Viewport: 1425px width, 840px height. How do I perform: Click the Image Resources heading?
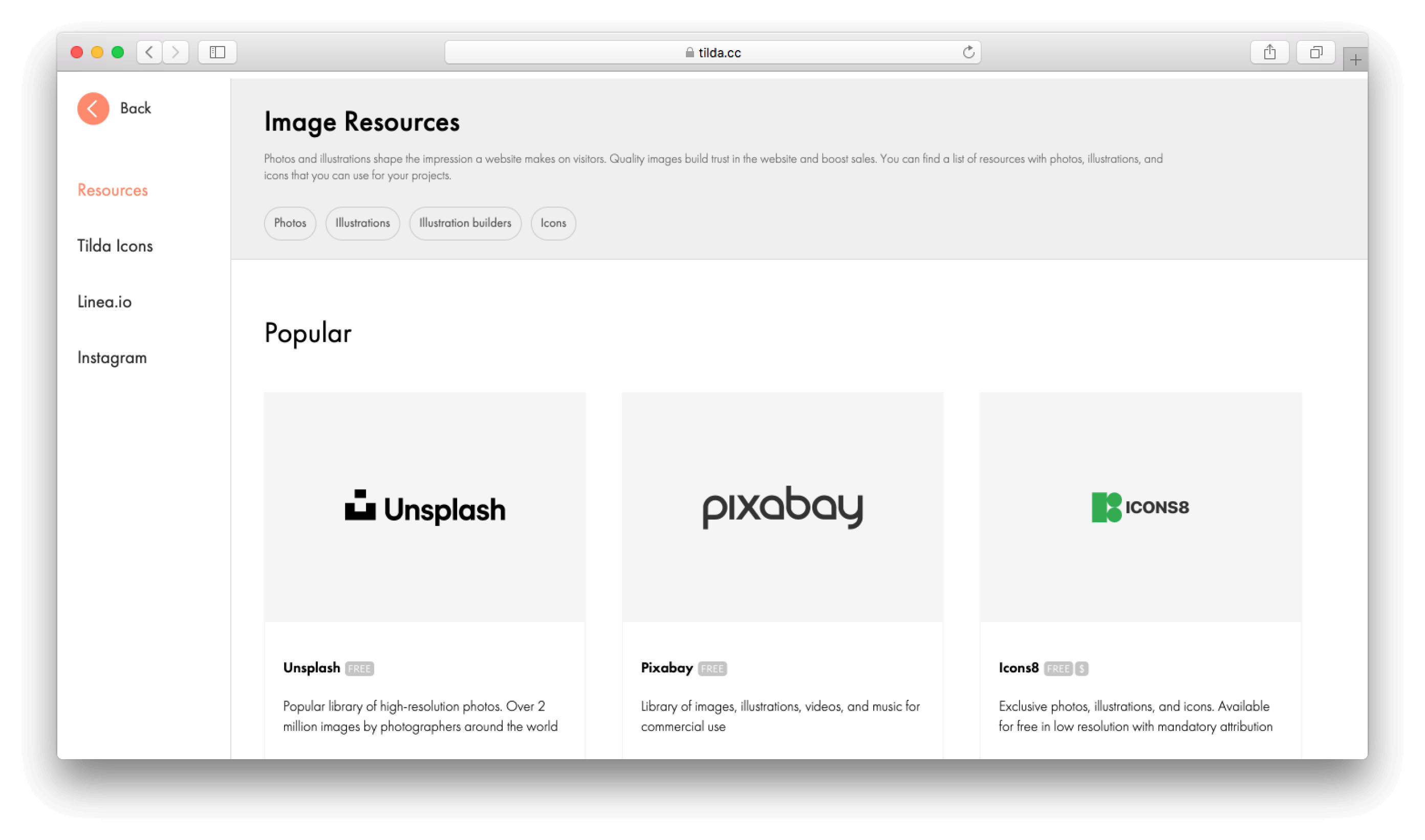tap(361, 122)
